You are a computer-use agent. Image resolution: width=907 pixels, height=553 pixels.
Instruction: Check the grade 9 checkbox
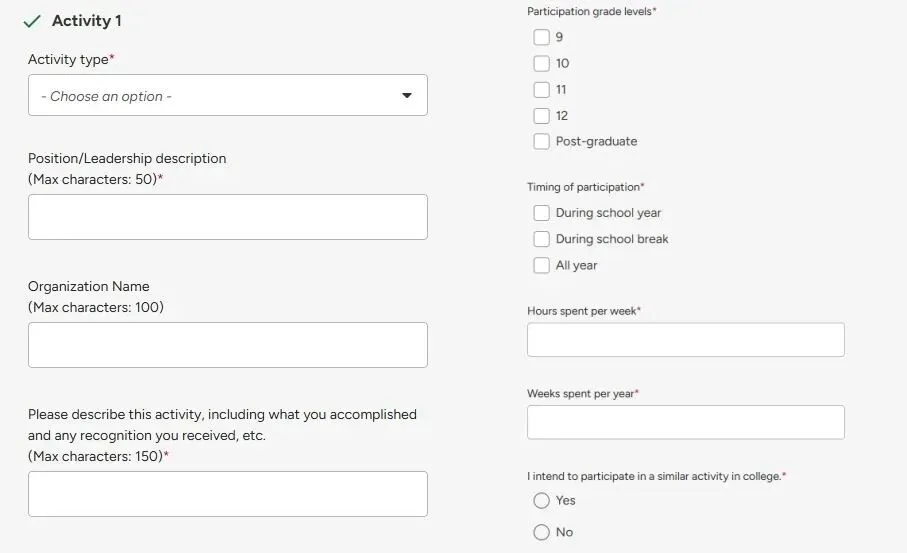[x=541, y=37]
